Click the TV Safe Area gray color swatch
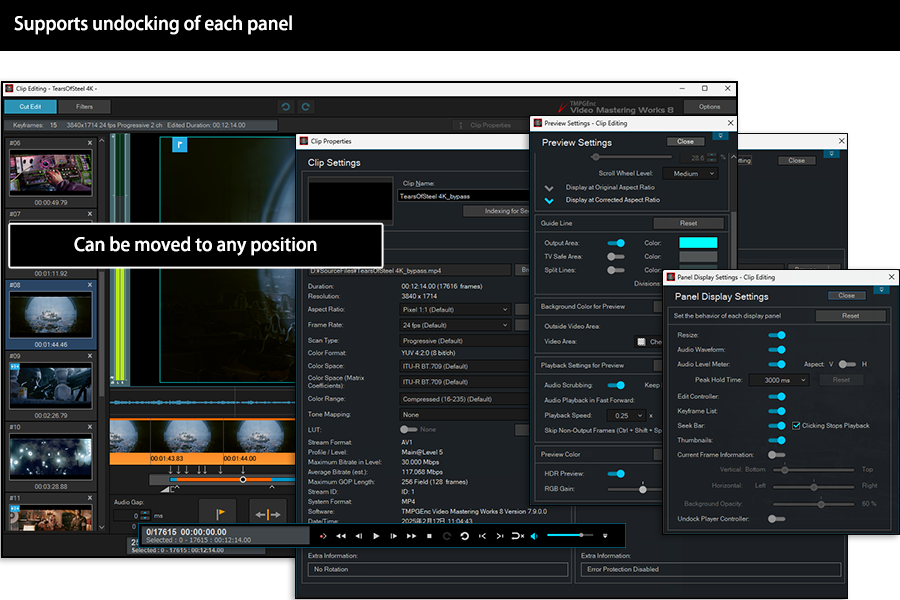 (x=698, y=257)
